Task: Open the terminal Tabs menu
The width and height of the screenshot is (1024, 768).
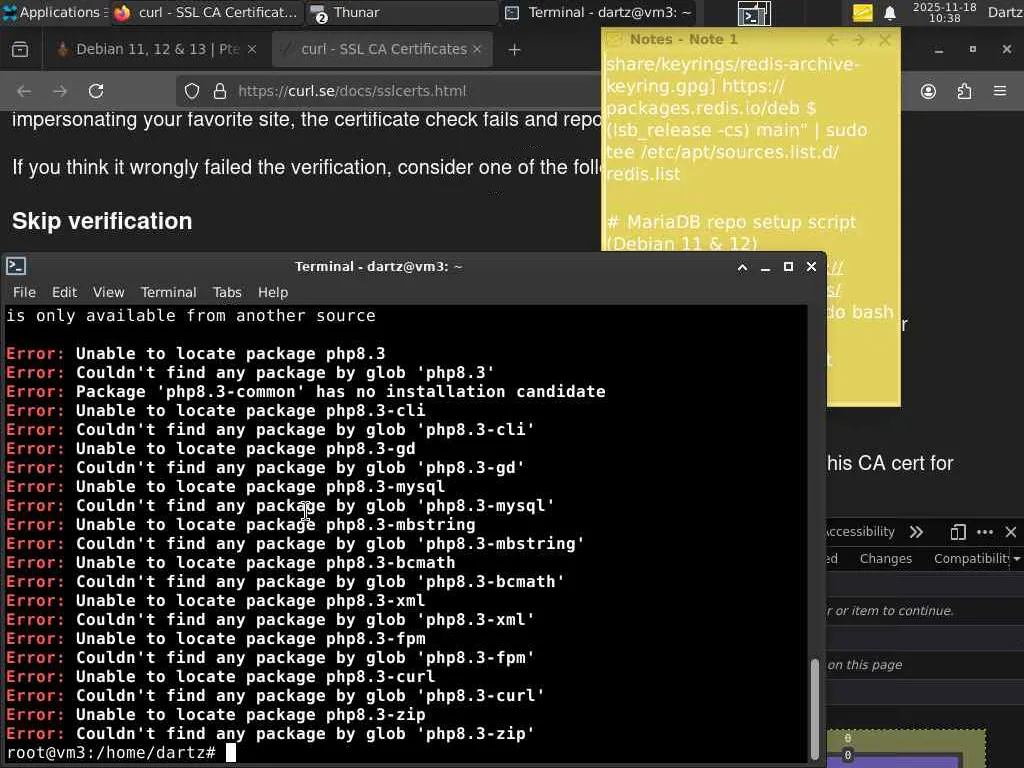Action: [x=227, y=292]
